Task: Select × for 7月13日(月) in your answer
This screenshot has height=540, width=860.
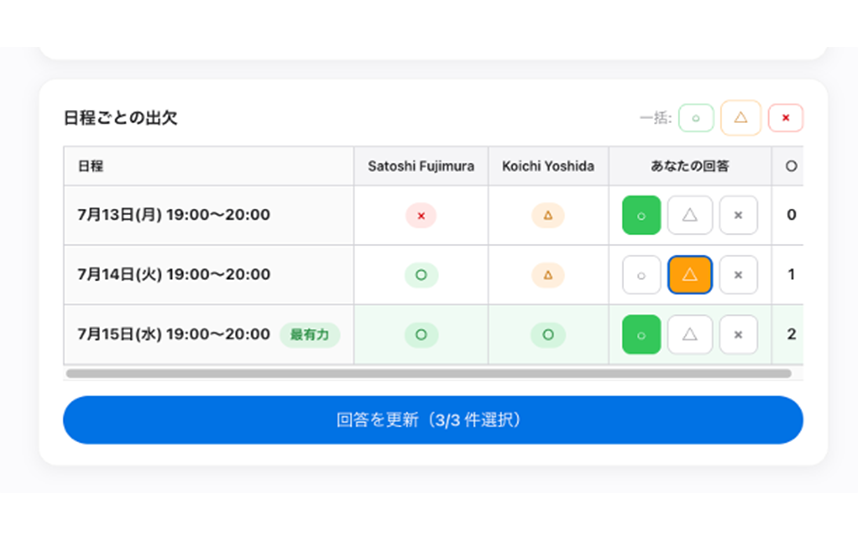Action: click(x=738, y=215)
